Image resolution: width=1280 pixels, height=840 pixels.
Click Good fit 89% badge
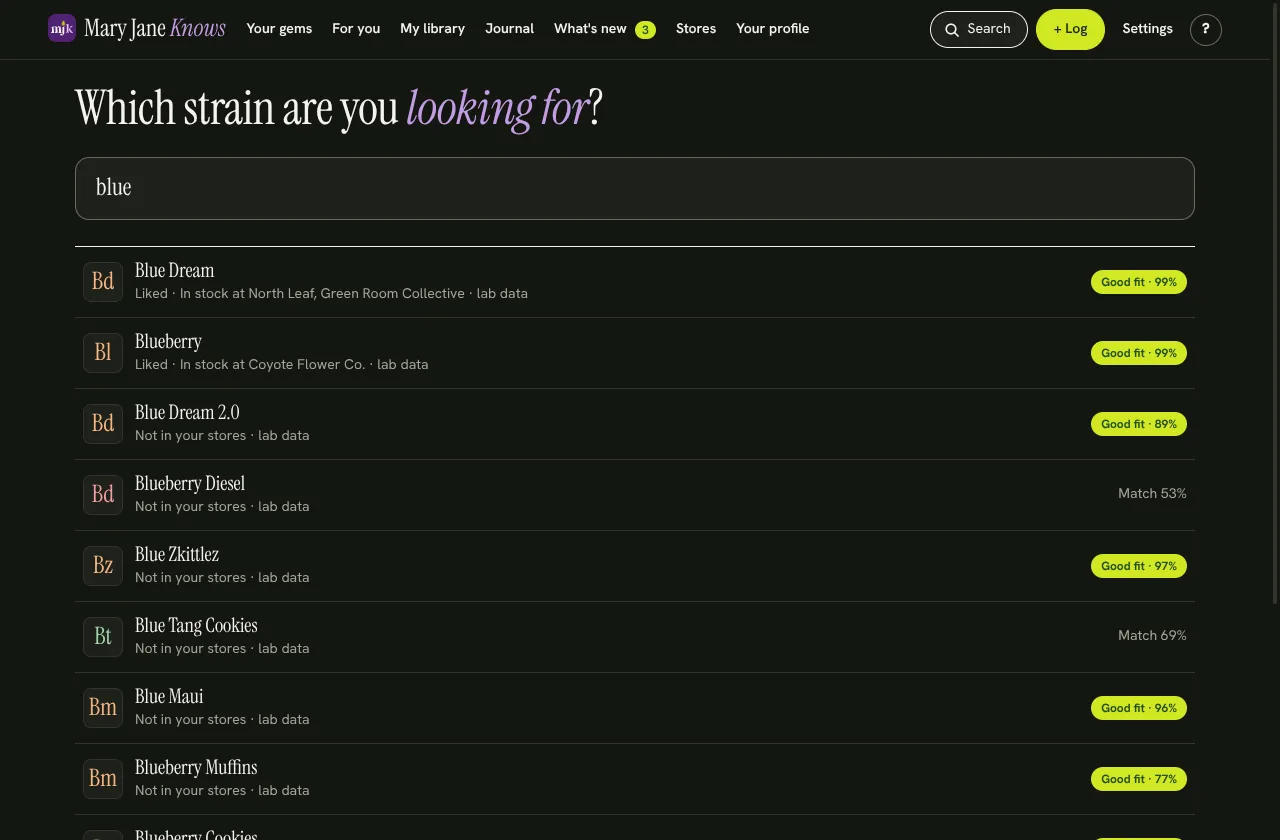tap(1139, 424)
